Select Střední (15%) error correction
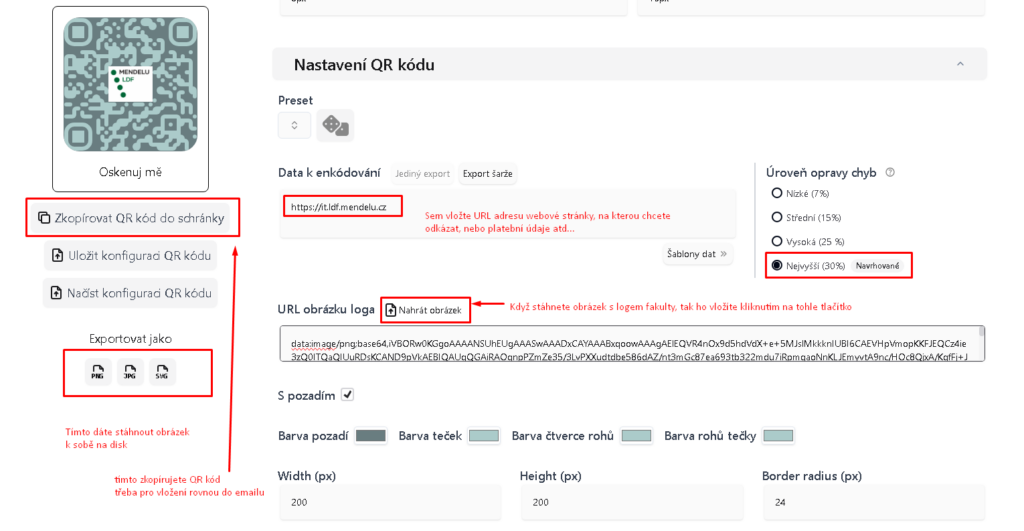Screen dimensions: 1024x531 point(776,217)
